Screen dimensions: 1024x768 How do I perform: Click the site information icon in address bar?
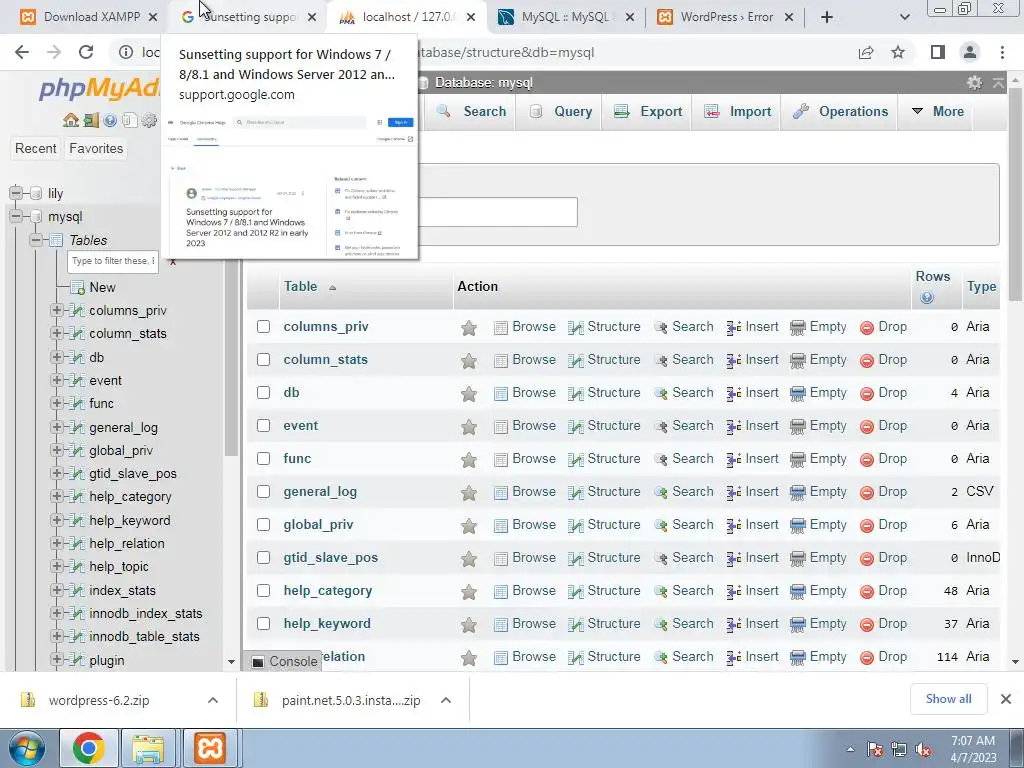coord(126,52)
